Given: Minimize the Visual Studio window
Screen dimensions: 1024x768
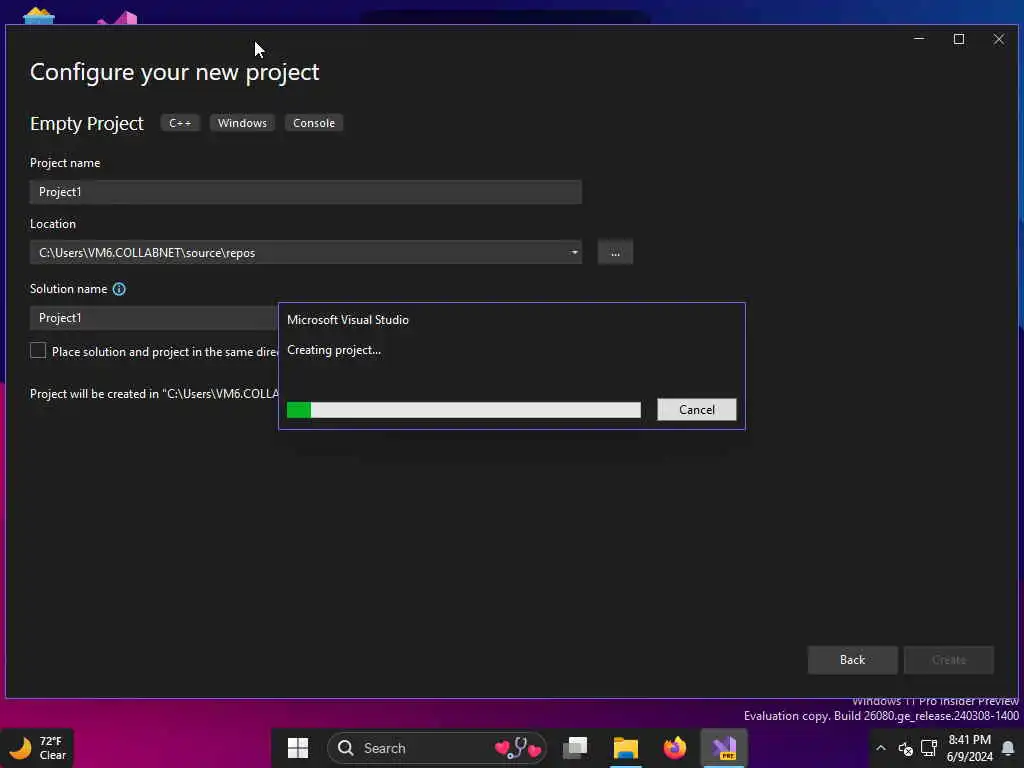Looking at the screenshot, I should pos(919,39).
